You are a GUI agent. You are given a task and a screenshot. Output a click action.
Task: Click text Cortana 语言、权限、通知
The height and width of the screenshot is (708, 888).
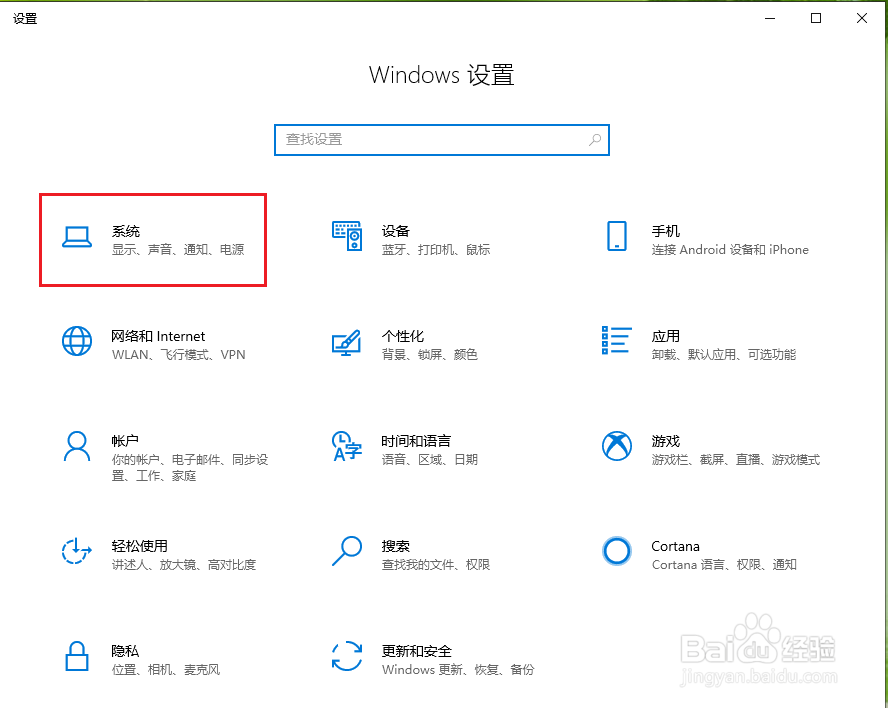pos(724,565)
